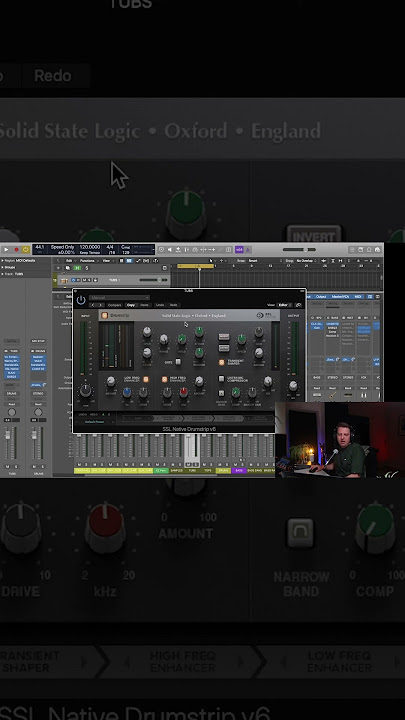
Task: Toggle the yellow Cycle button
Action: [26, 249]
